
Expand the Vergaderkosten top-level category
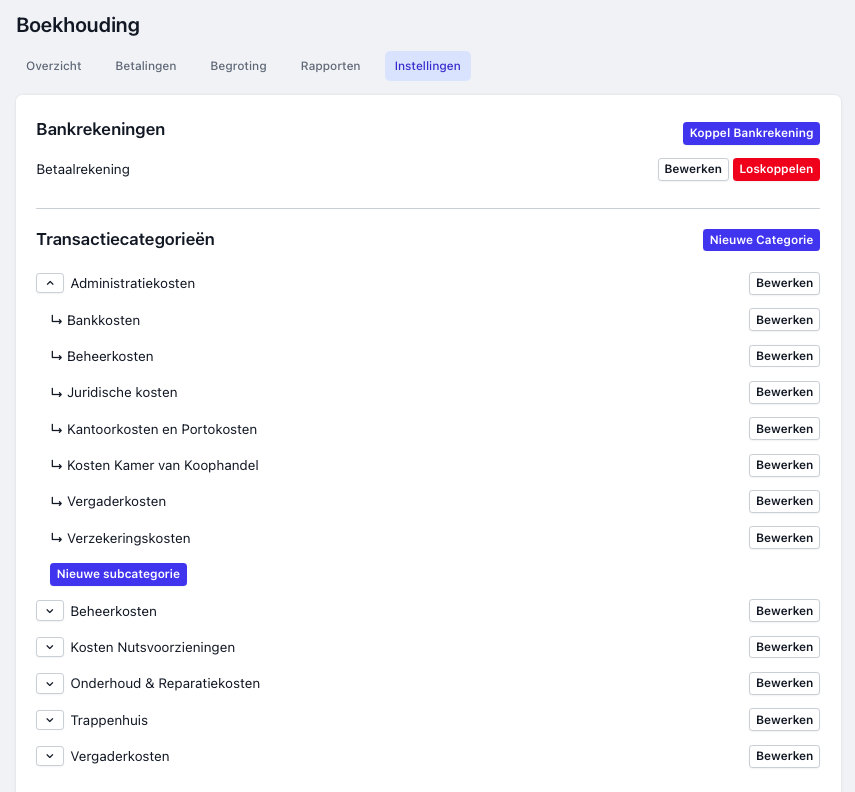click(50, 756)
